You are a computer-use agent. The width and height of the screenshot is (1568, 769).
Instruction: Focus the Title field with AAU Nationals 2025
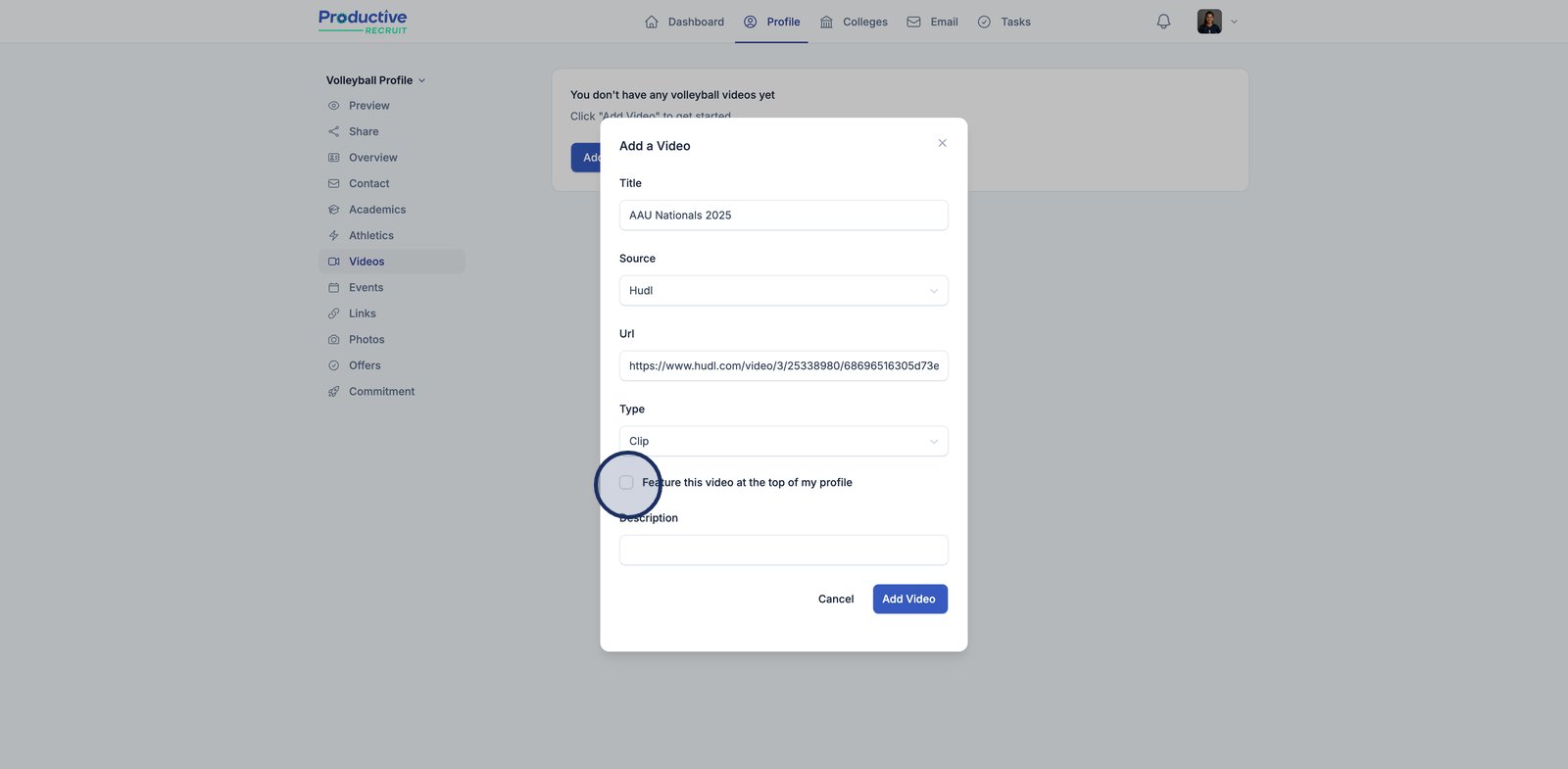[783, 216]
